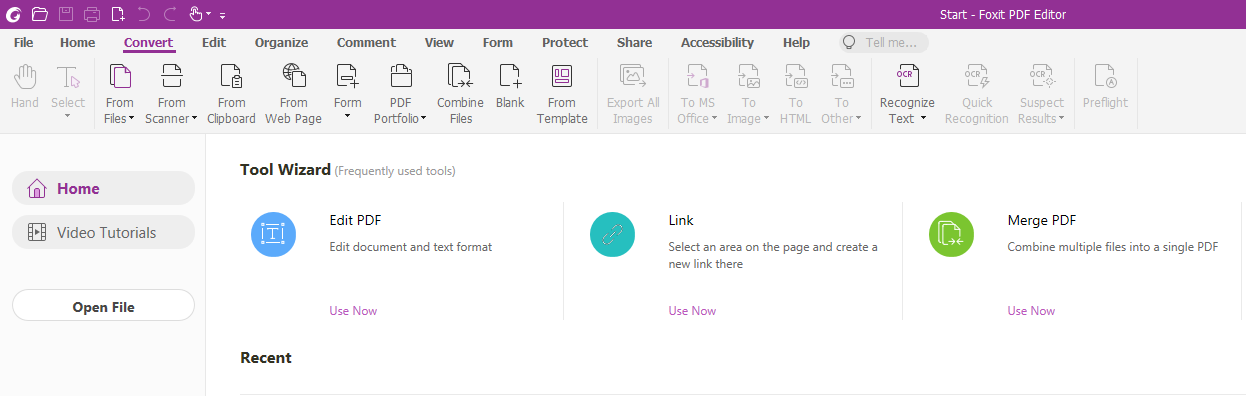Viewport: 1246px width, 396px height.
Task: Create PDF From Clipboard
Action: [231, 94]
